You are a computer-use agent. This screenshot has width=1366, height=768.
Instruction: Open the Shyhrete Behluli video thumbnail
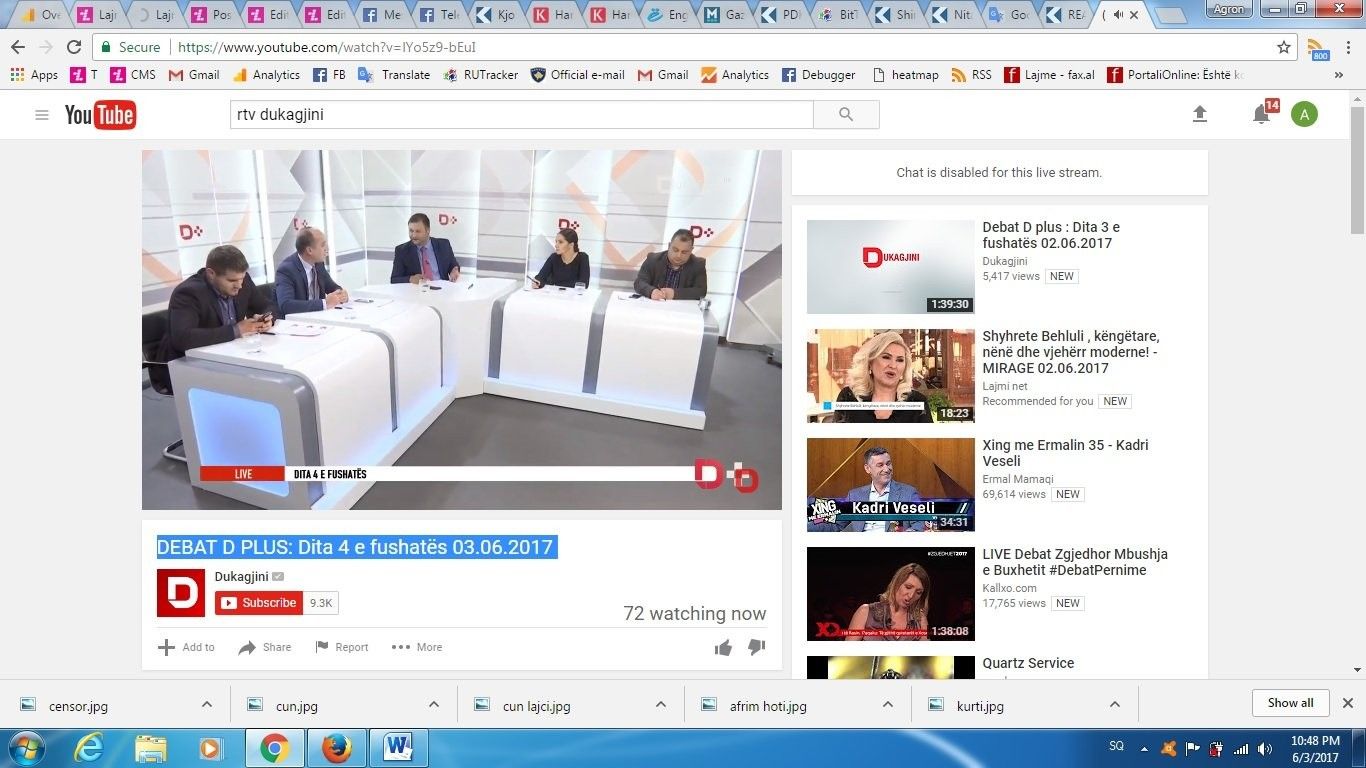(889, 375)
